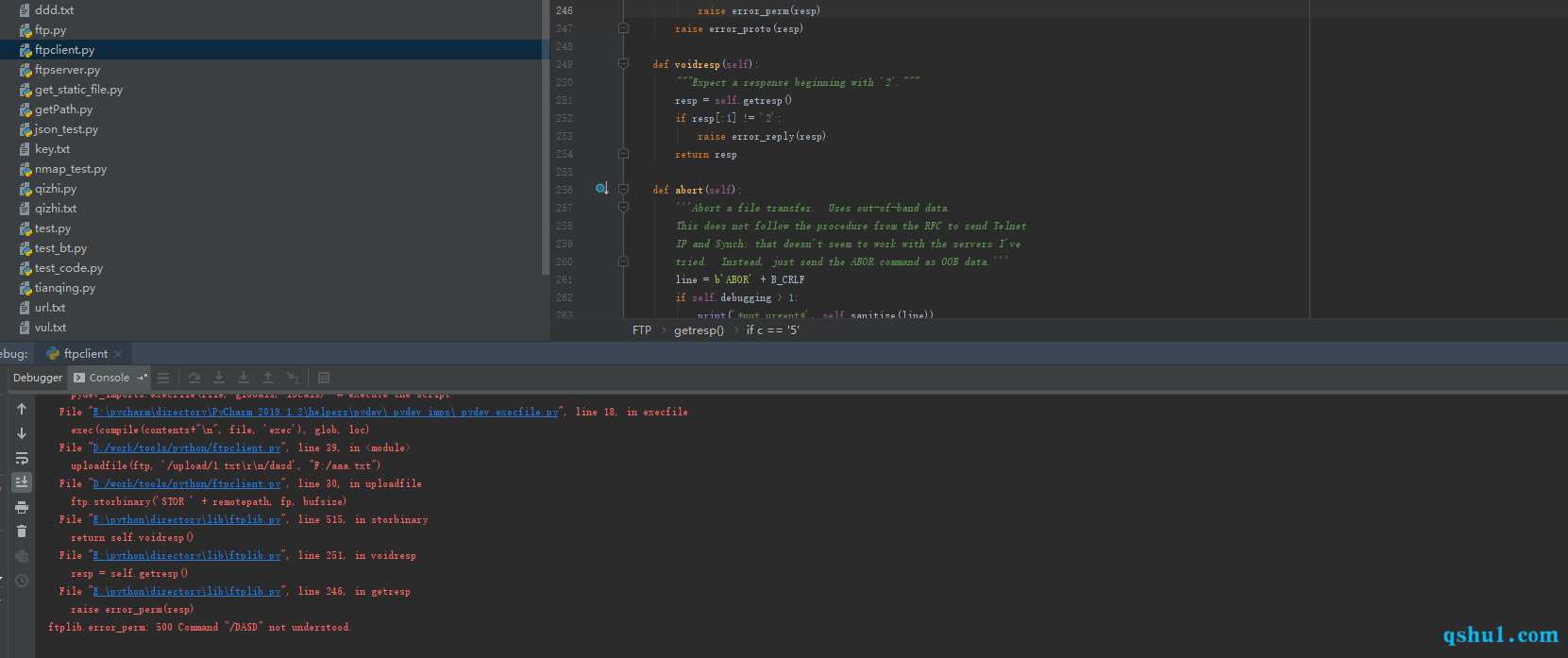Screen dimensions: 1568x658
Task: Open the _pydev_execfile.py traceback link
Action: (x=326, y=413)
